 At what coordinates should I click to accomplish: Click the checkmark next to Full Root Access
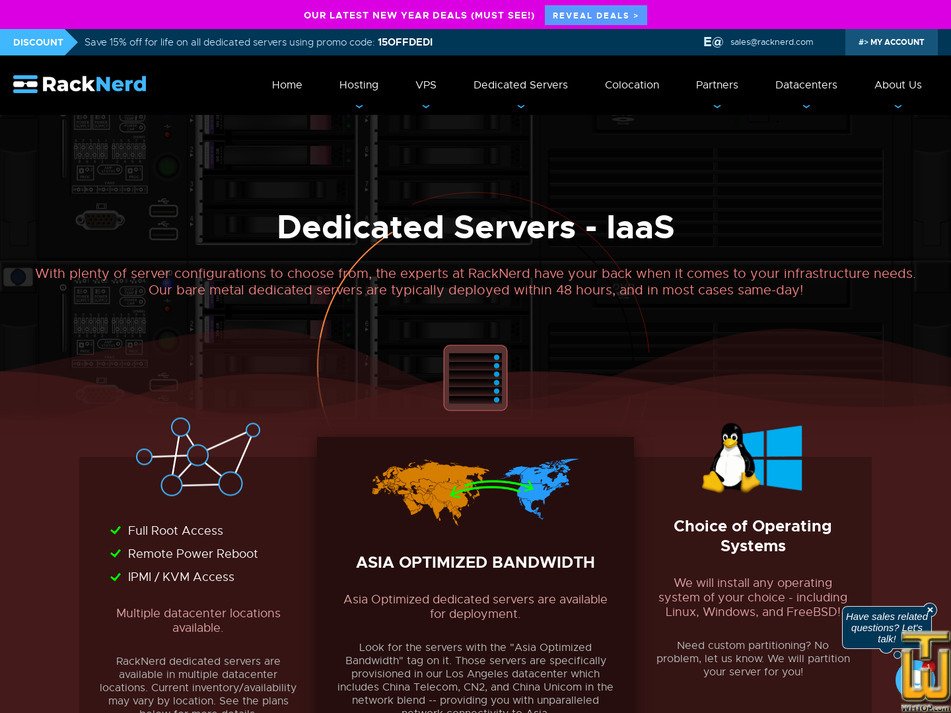(114, 530)
